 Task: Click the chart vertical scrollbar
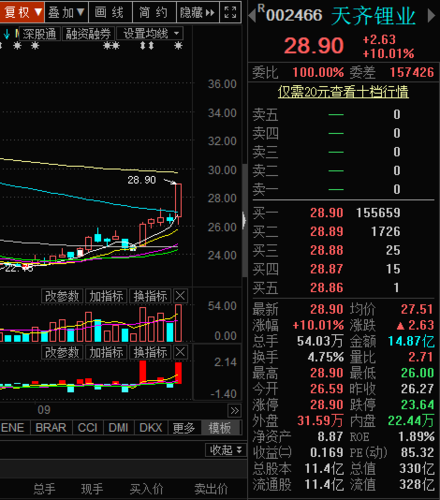(x=245, y=220)
